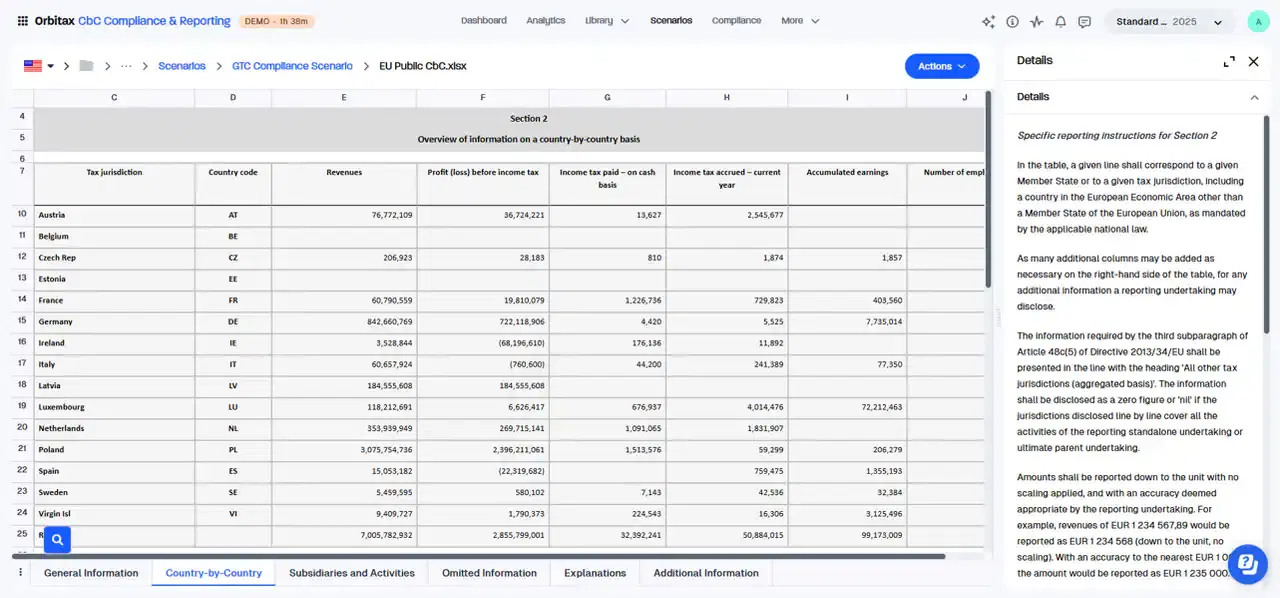Select column H header

(x=727, y=98)
